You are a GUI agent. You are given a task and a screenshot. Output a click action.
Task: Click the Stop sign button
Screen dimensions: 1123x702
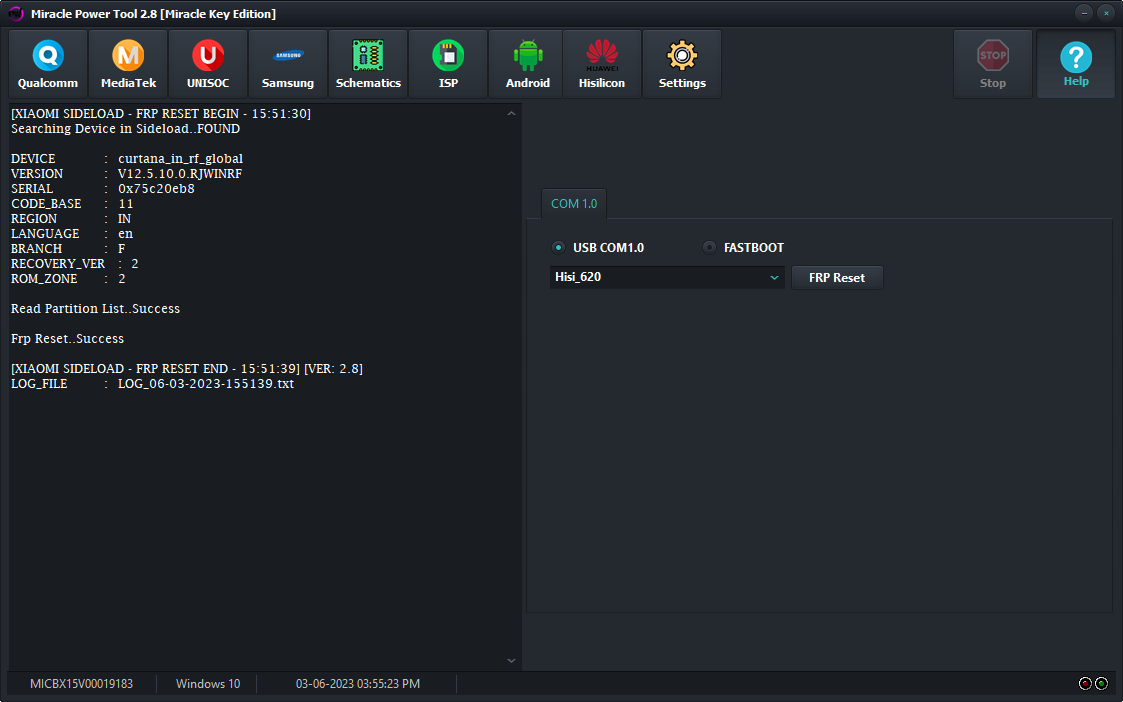(993, 64)
